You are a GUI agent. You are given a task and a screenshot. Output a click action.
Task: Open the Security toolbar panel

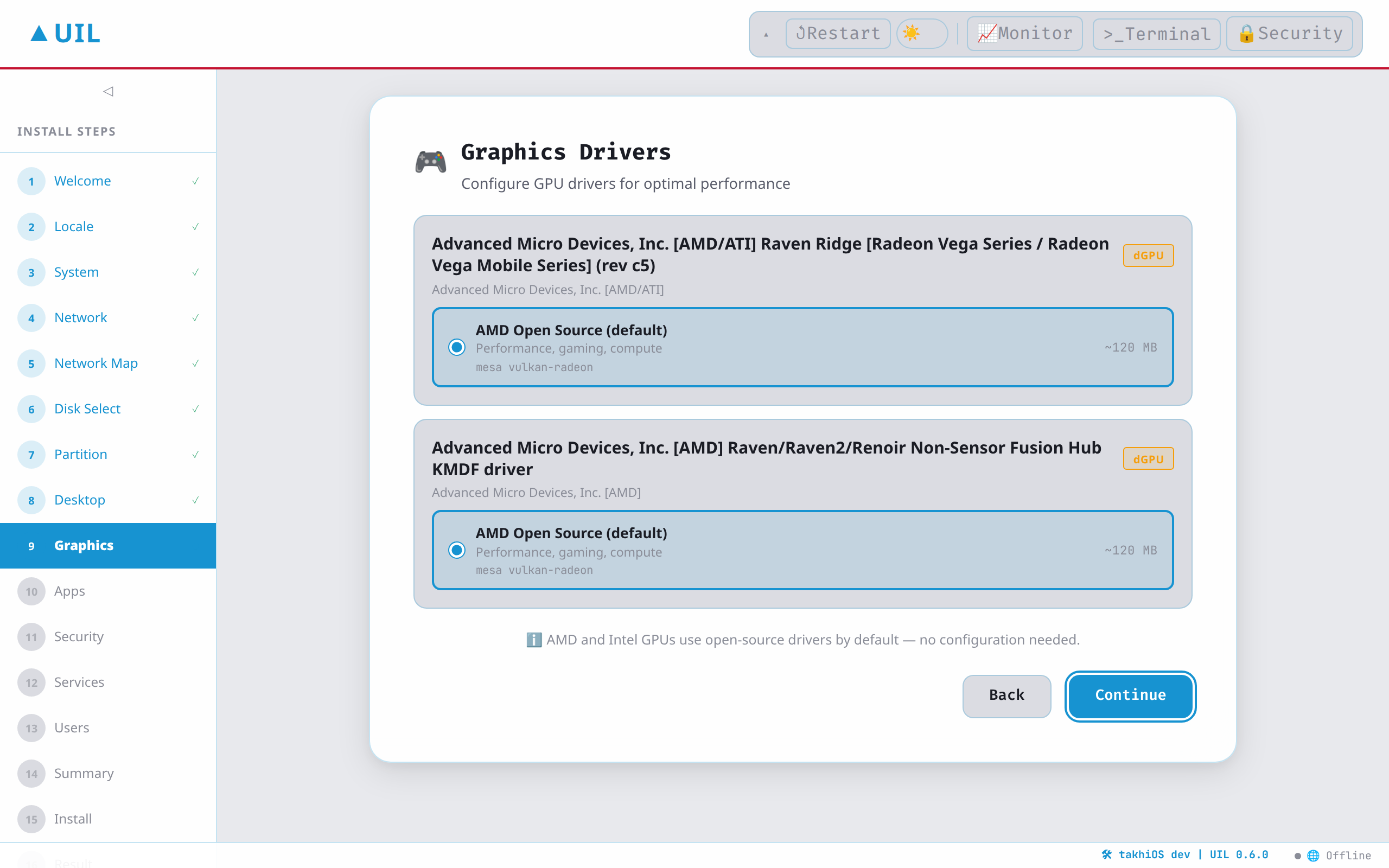[1289, 33]
